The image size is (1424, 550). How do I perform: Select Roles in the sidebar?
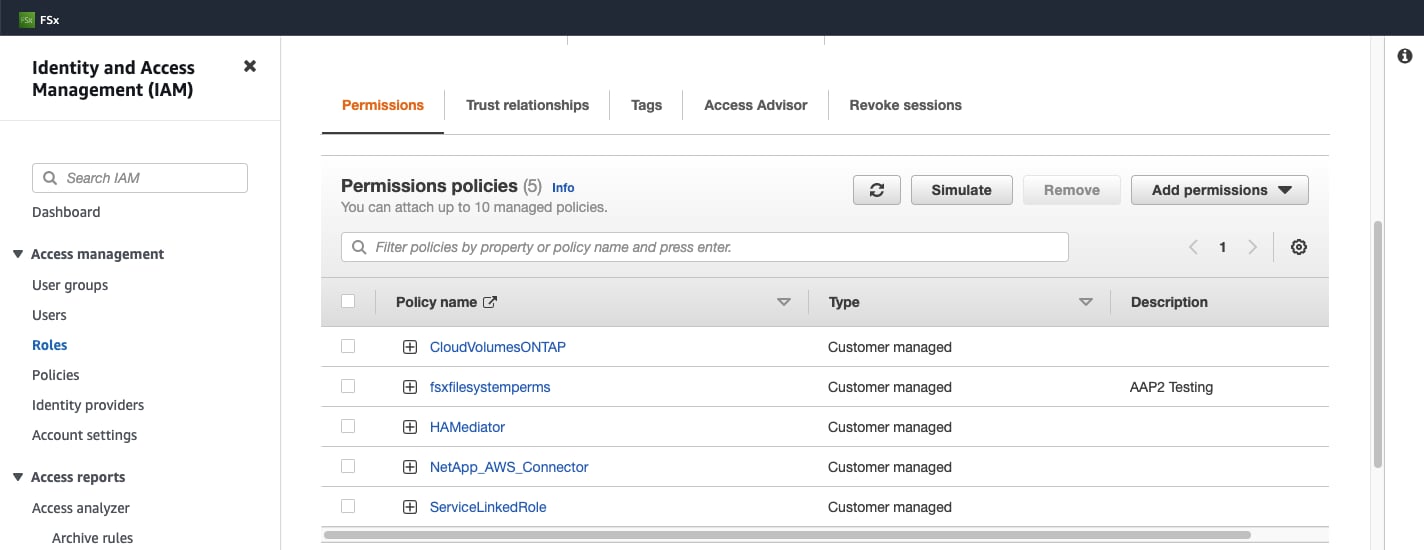50,345
